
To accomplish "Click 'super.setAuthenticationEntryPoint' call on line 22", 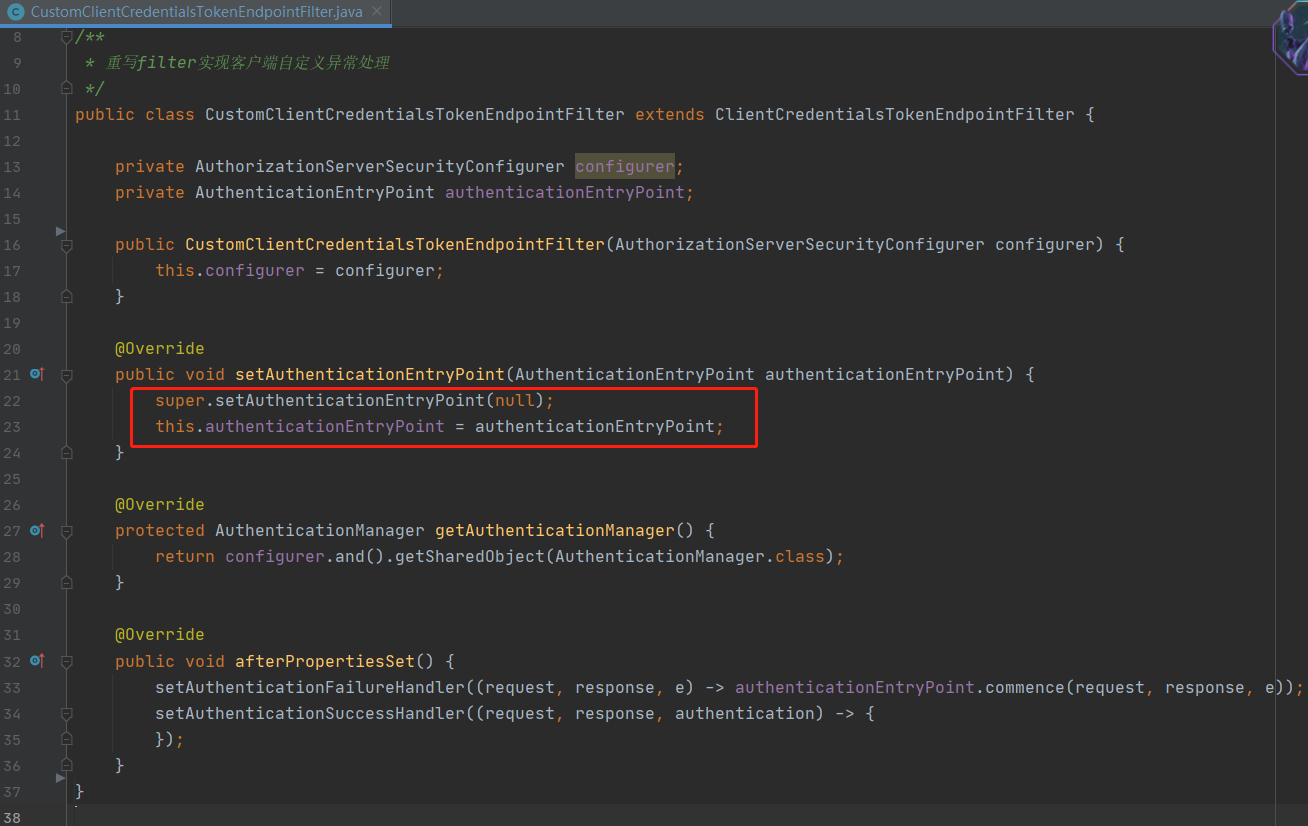I will [320, 400].
